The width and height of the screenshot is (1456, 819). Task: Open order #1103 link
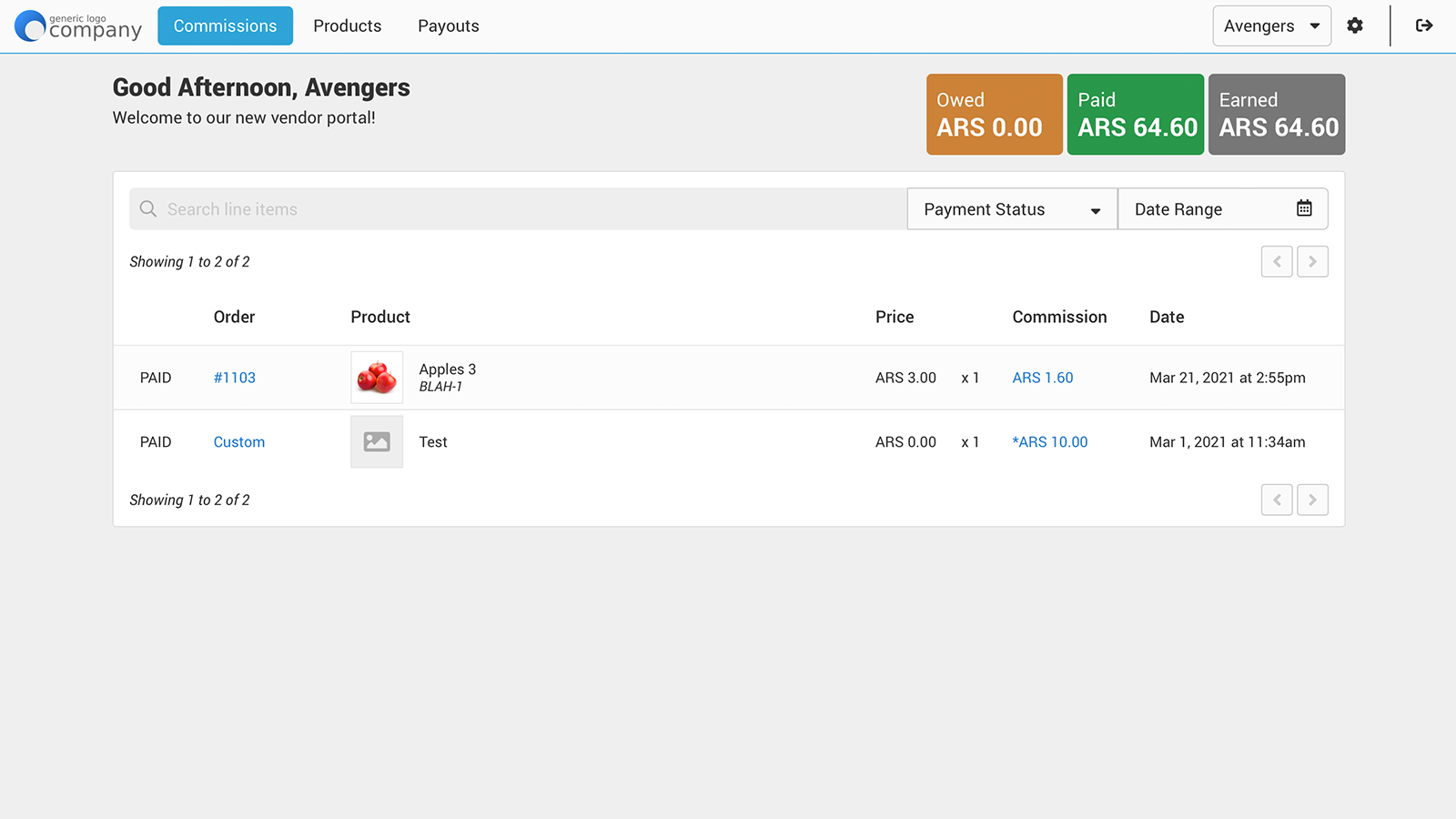pos(234,378)
